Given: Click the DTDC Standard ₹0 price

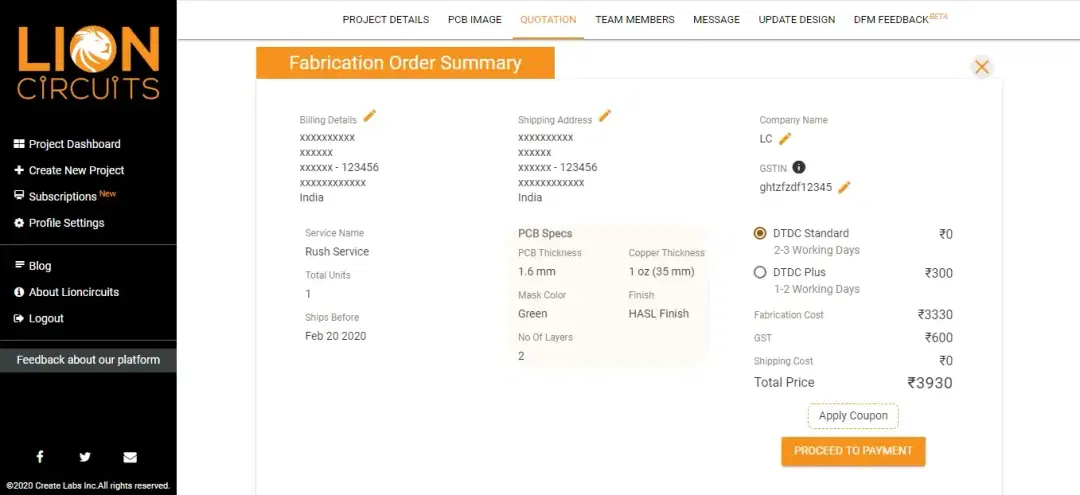Looking at the screenshot, I should [x=946, y=234].
